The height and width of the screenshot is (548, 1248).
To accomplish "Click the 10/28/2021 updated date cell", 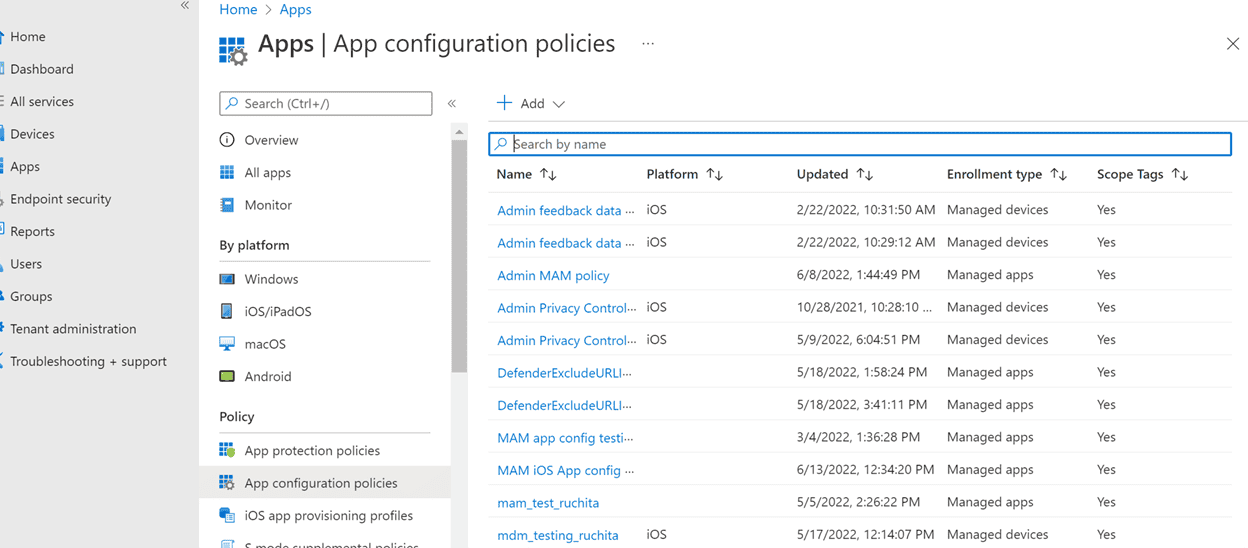I will click(864, 308).
